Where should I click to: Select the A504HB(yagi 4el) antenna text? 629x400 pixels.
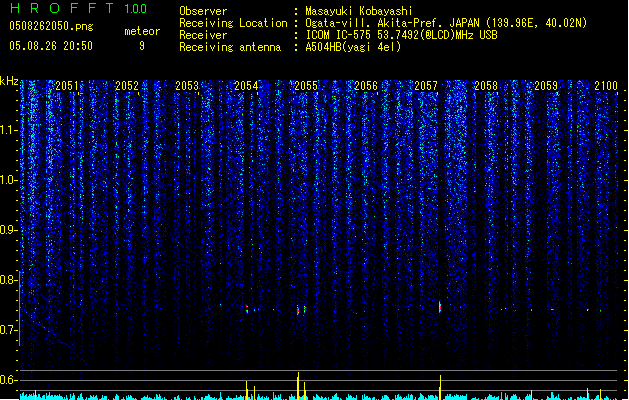click(353, 47)
